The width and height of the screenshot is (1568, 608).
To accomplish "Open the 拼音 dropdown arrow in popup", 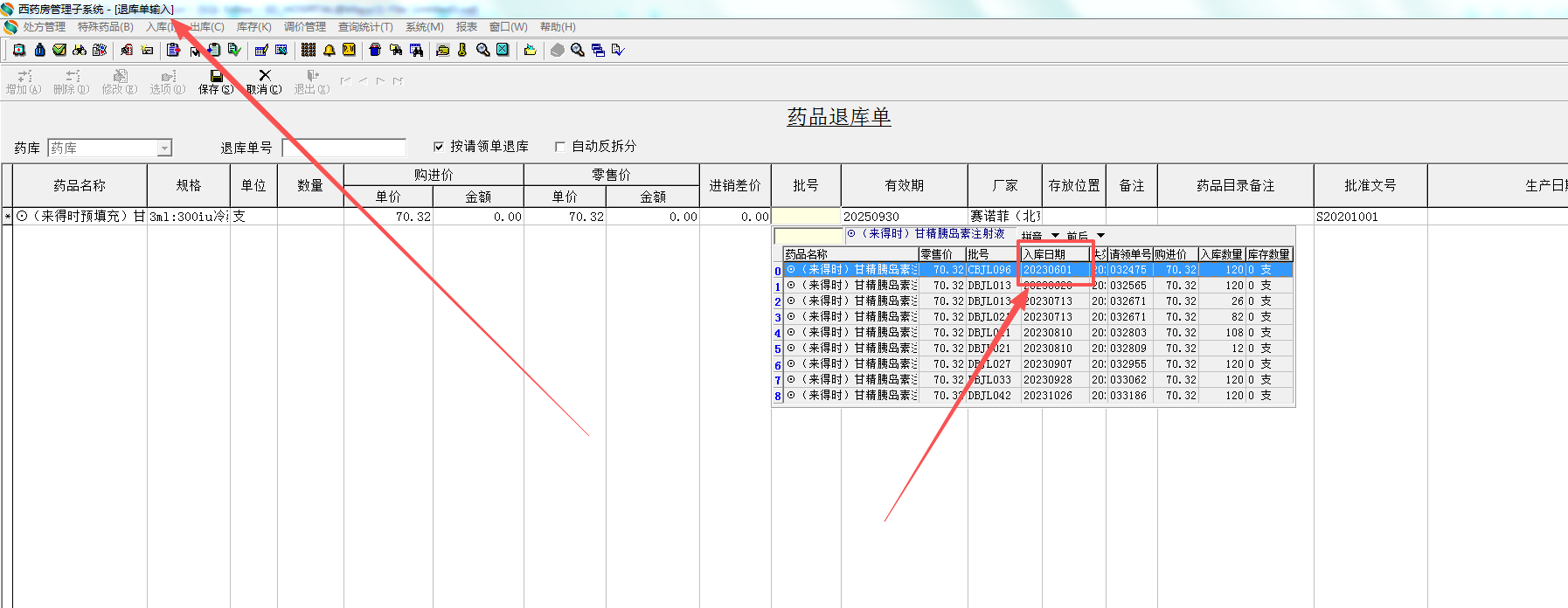I will [x=1055, y=236].
